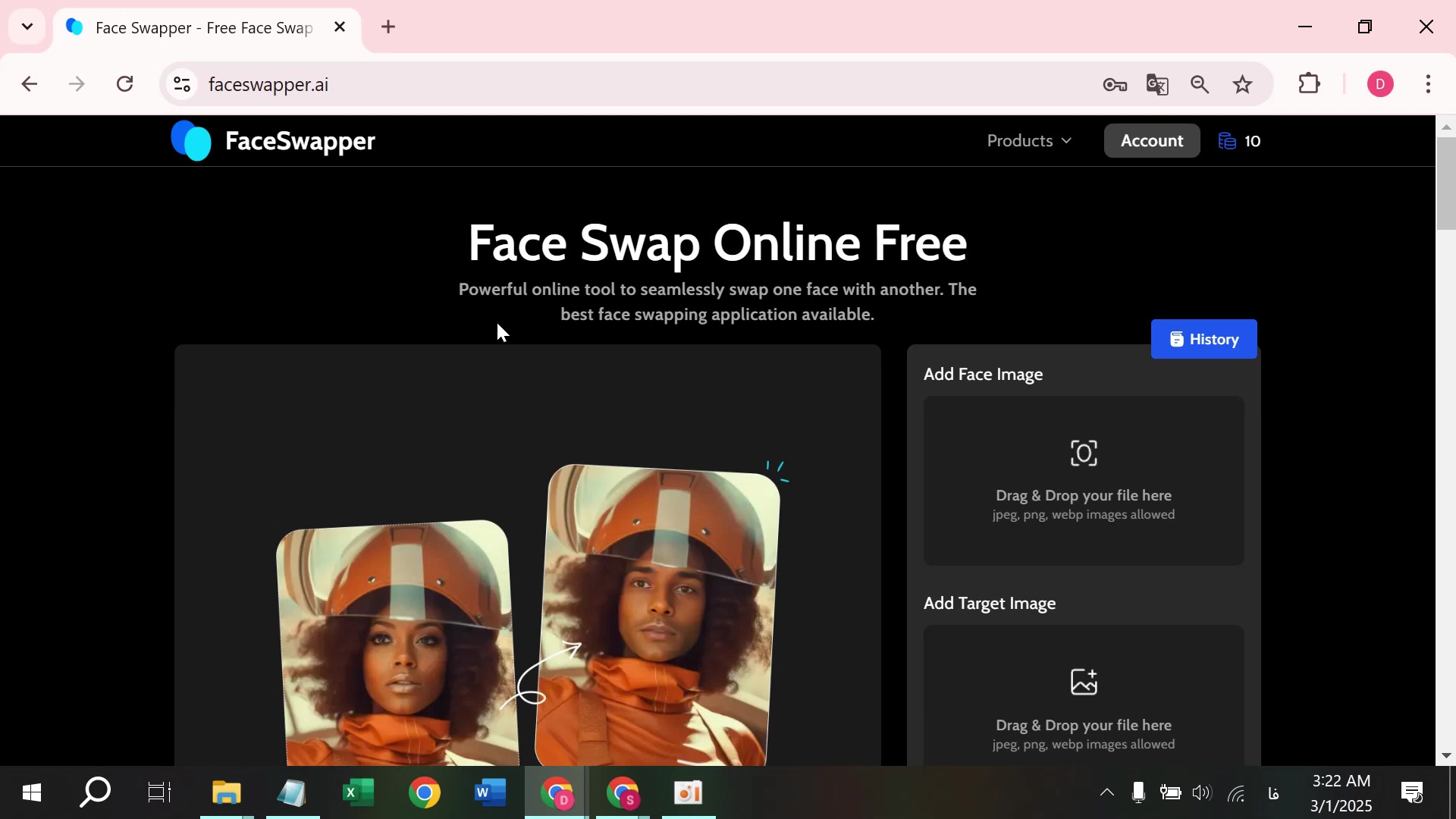
Task: Close the Face Swapper tab
Action: click(340, 27)
